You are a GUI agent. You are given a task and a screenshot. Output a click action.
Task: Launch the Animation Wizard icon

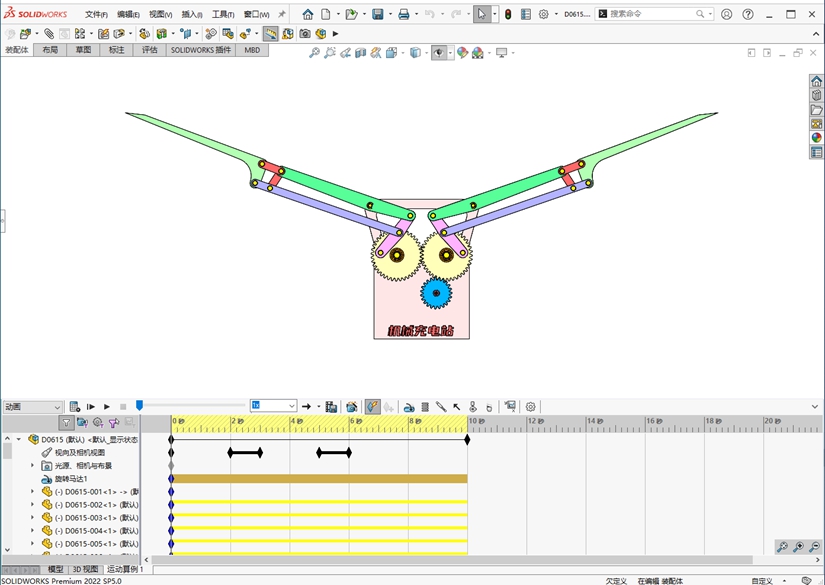(x=352, y=407)
